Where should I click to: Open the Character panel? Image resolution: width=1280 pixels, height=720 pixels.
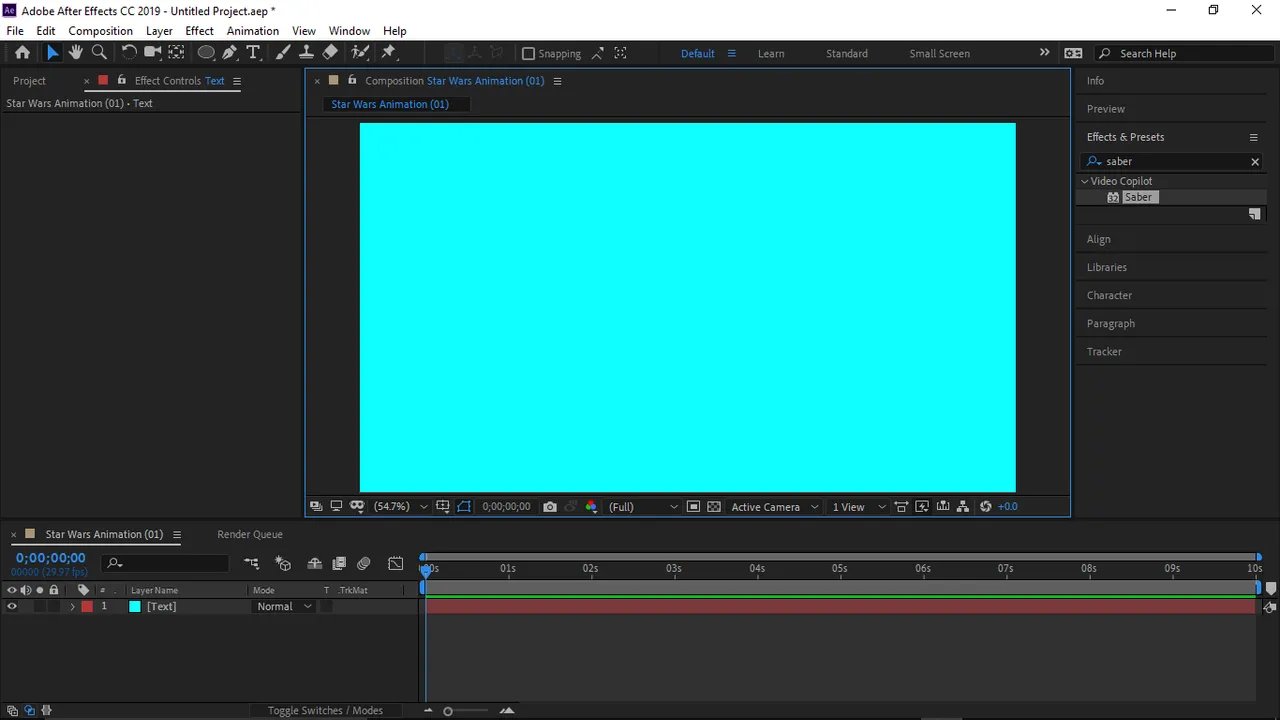[x=1109, y=295]
